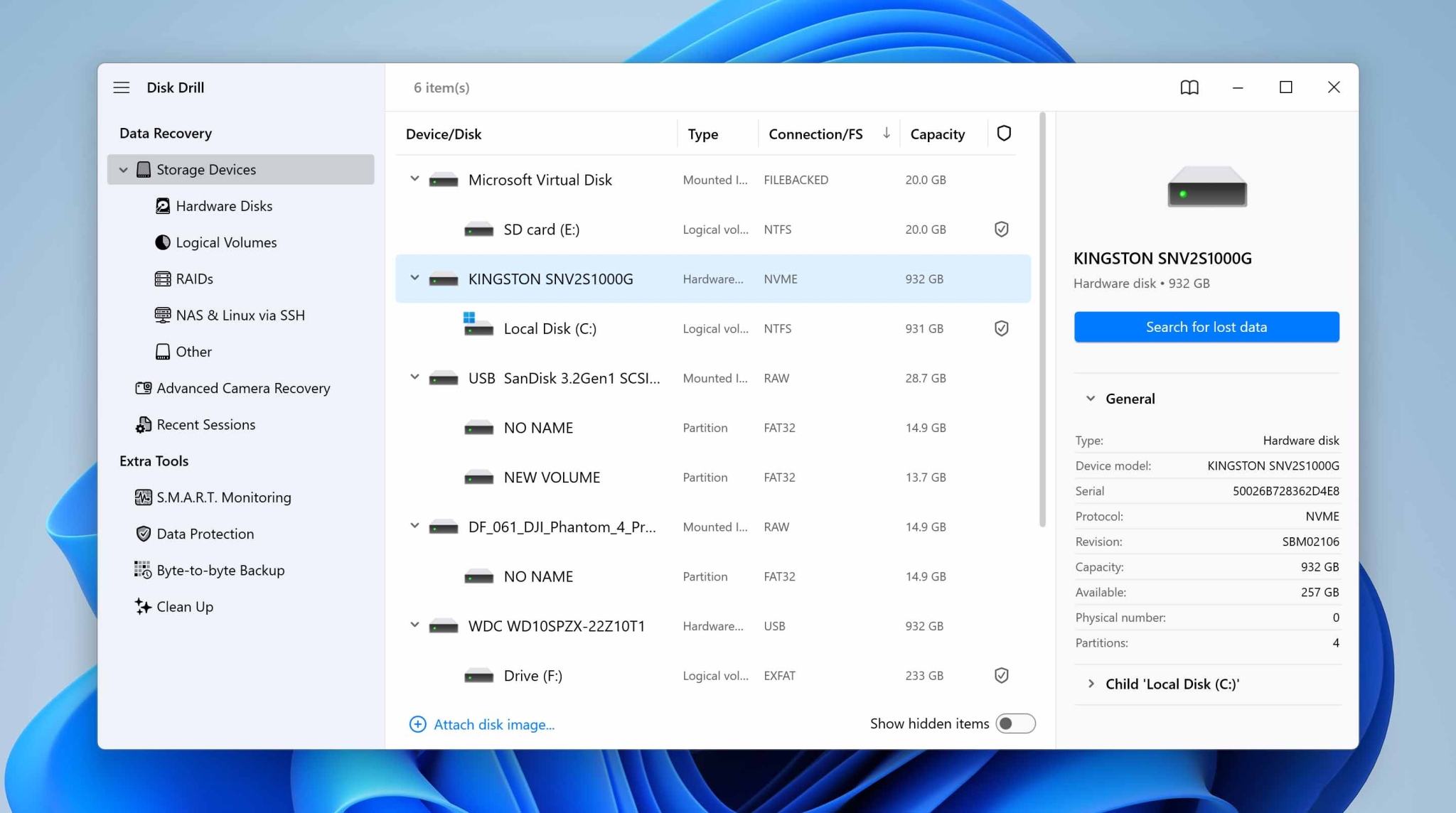Click the RAIDs sidebar icon
The image size is (1456, 813).
click(x=163, y=279)
